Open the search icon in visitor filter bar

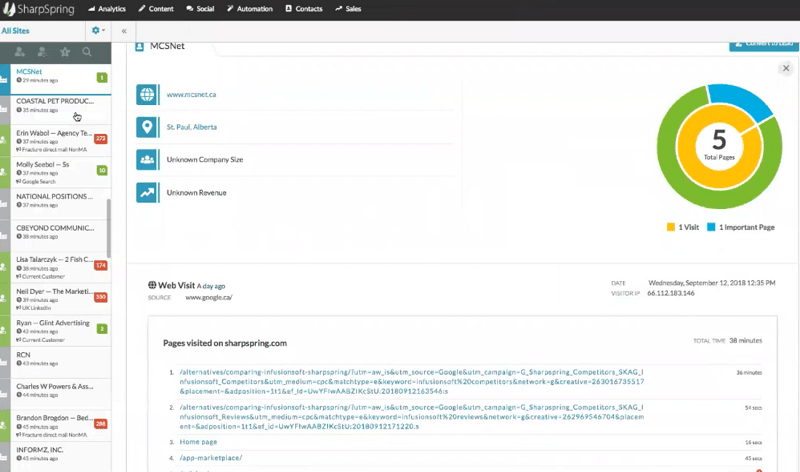88,51
